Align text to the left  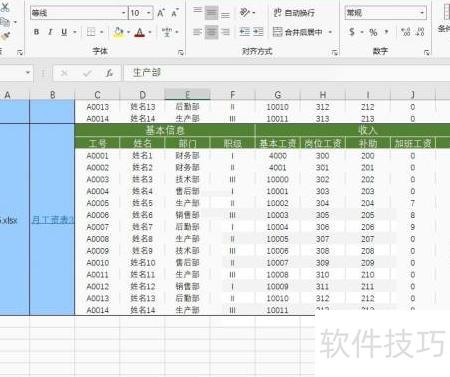click(198, 32)
